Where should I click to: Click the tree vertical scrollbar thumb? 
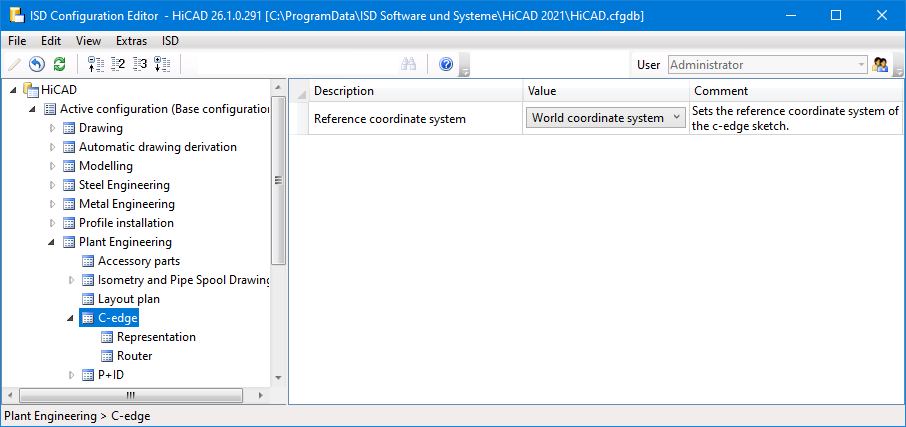[278, 180]
